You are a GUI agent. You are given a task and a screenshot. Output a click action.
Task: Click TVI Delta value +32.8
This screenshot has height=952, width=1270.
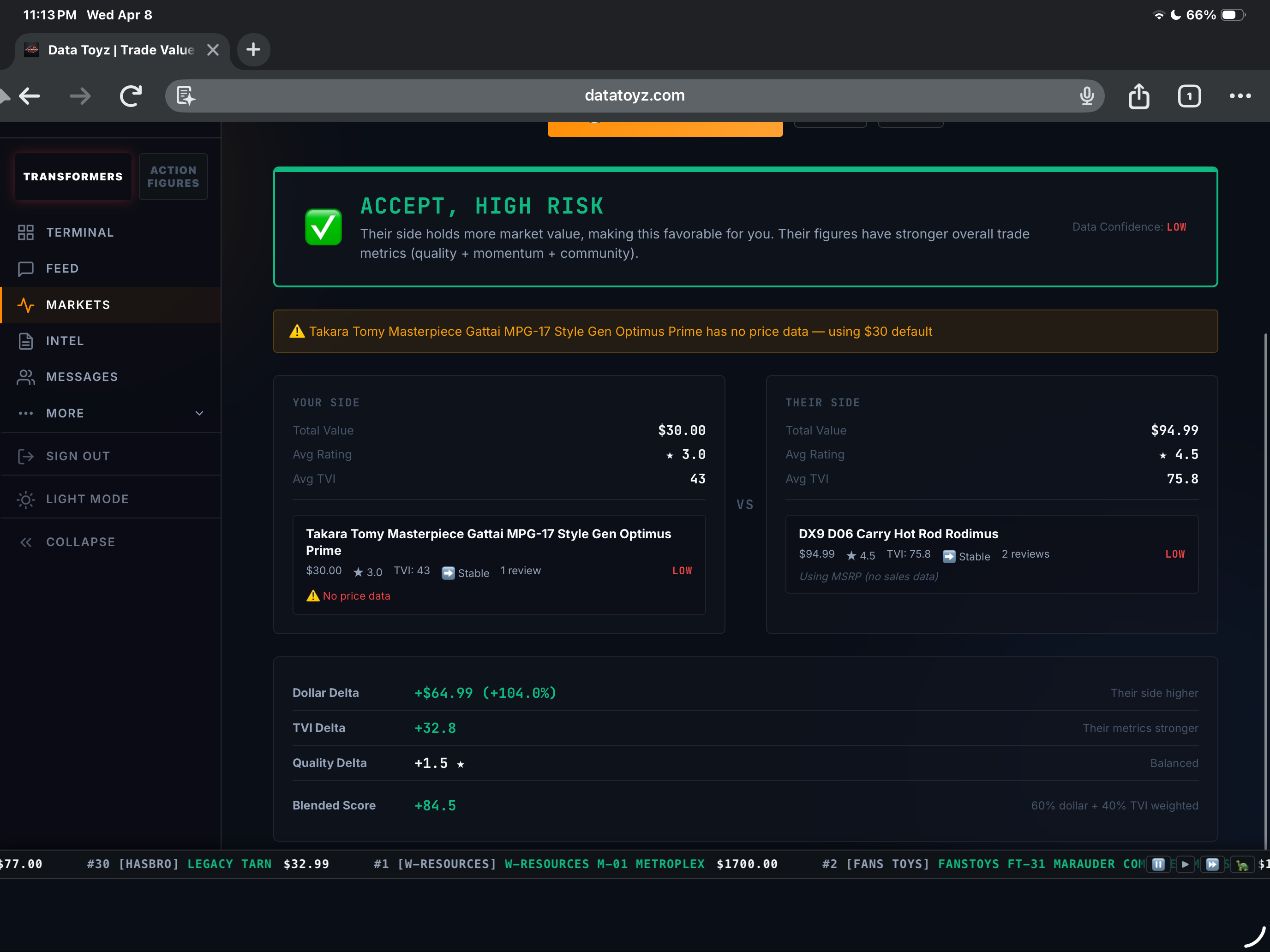click(x=435, y=728)
